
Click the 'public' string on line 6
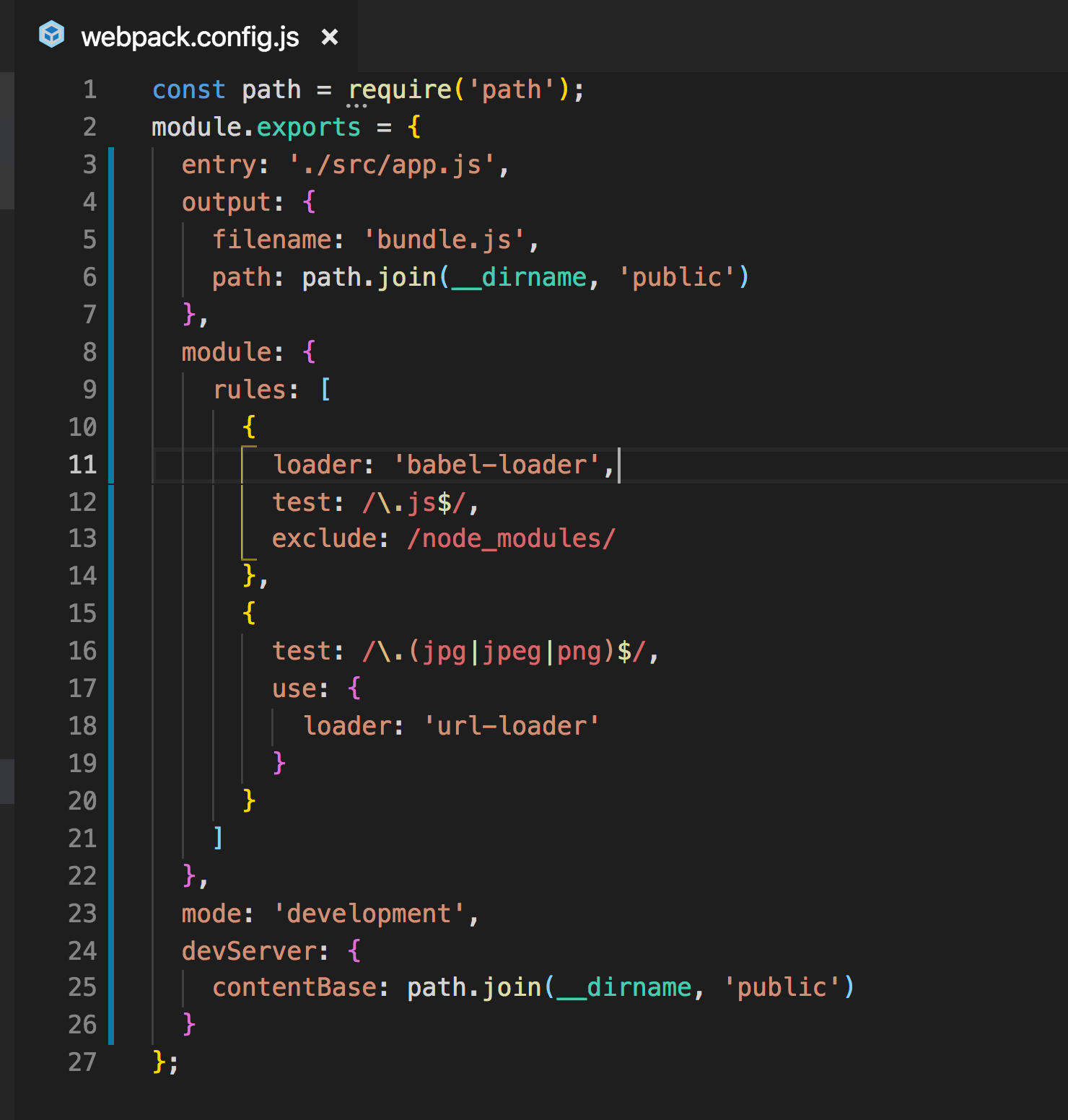(677, 277)
